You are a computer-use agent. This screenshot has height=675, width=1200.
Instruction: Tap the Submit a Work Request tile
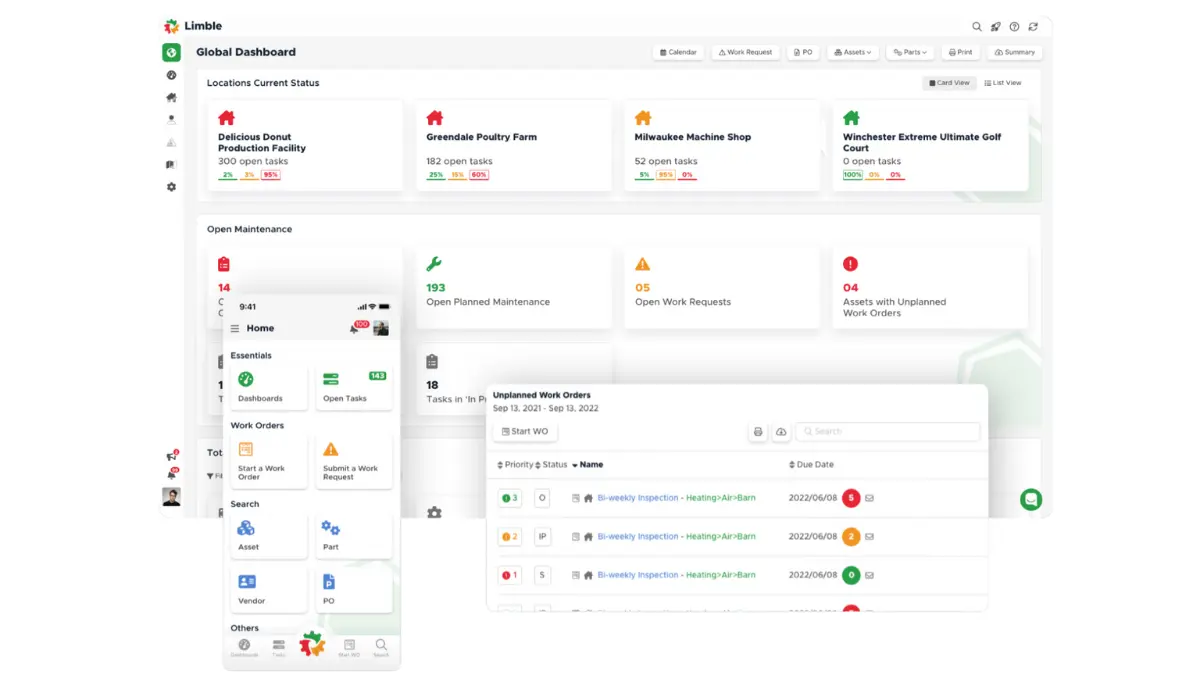[354, 461]
